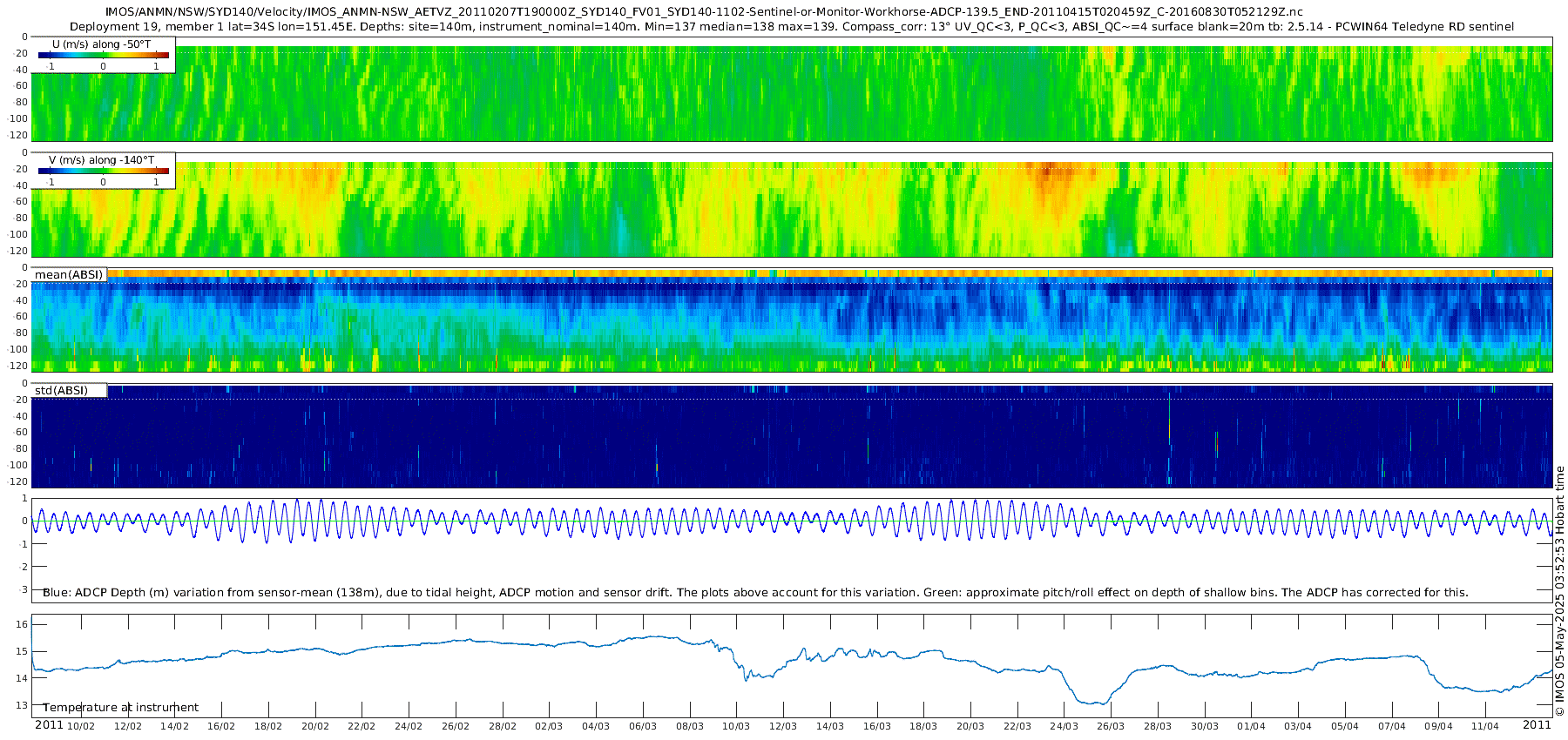The image size is (1568, 740).
Task: Click the 16 tick on temperature axis
Action: coord(23,624)
